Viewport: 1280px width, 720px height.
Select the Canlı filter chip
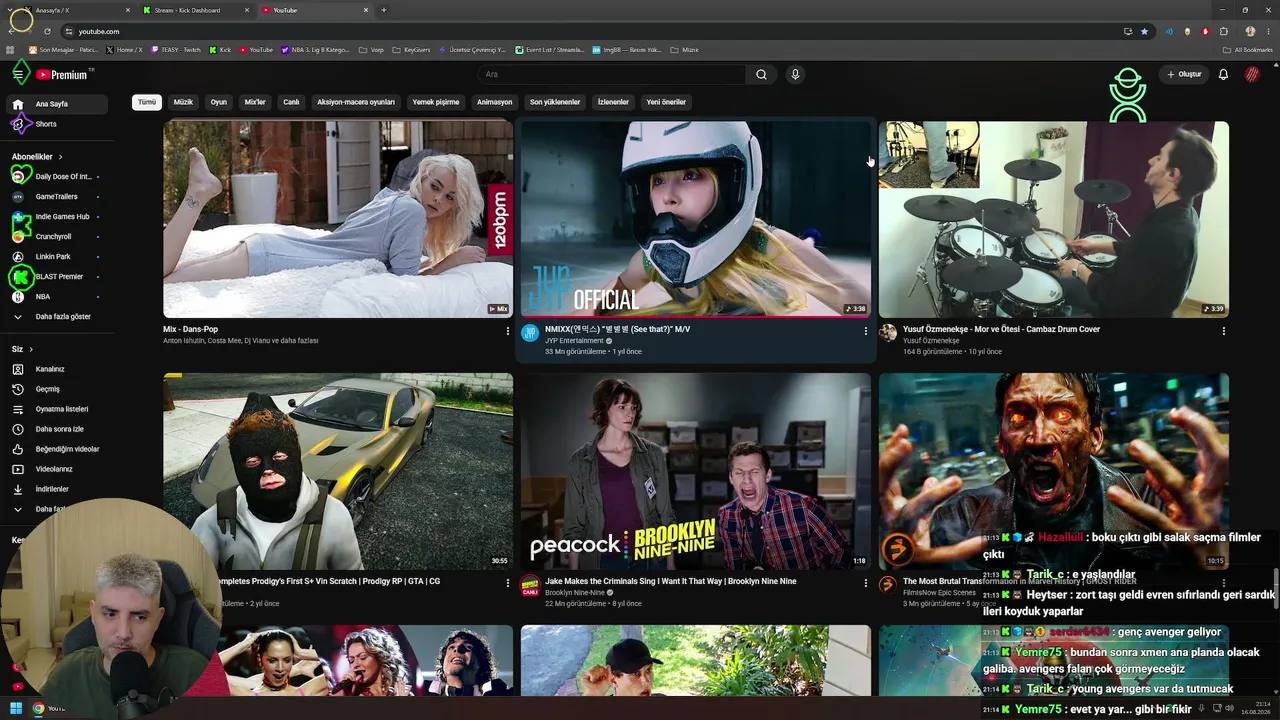tap(291, 102)
